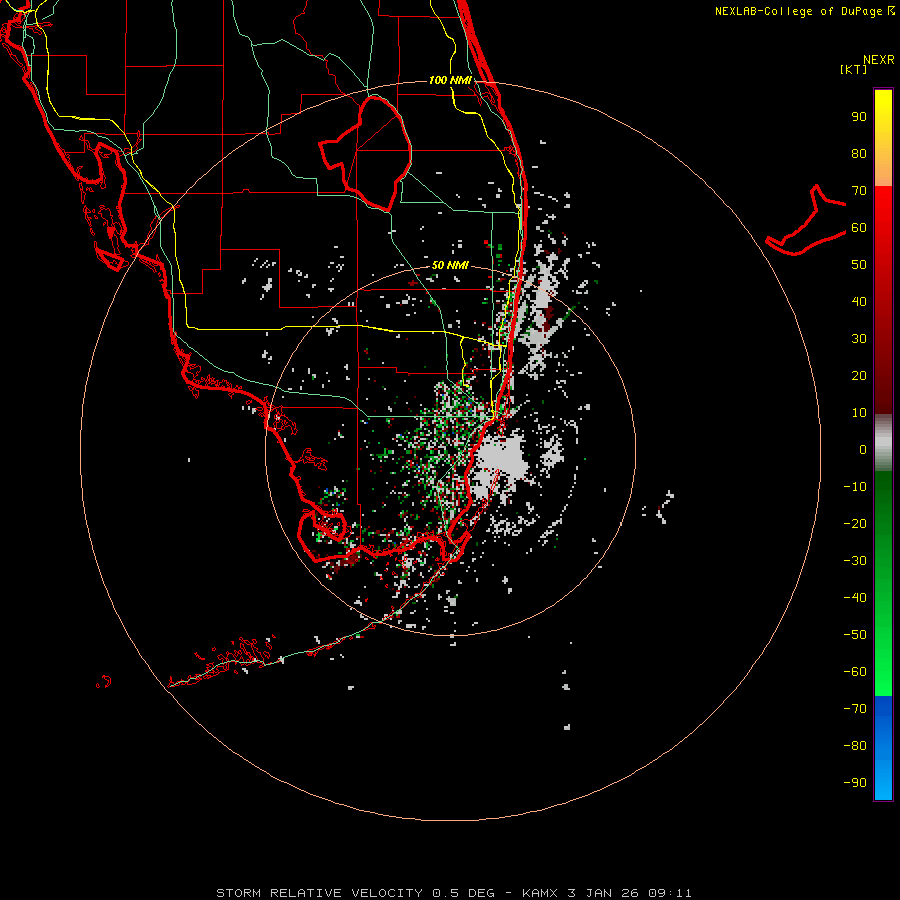Click the -50 value on the velocity scale

[x=855, y=635]
